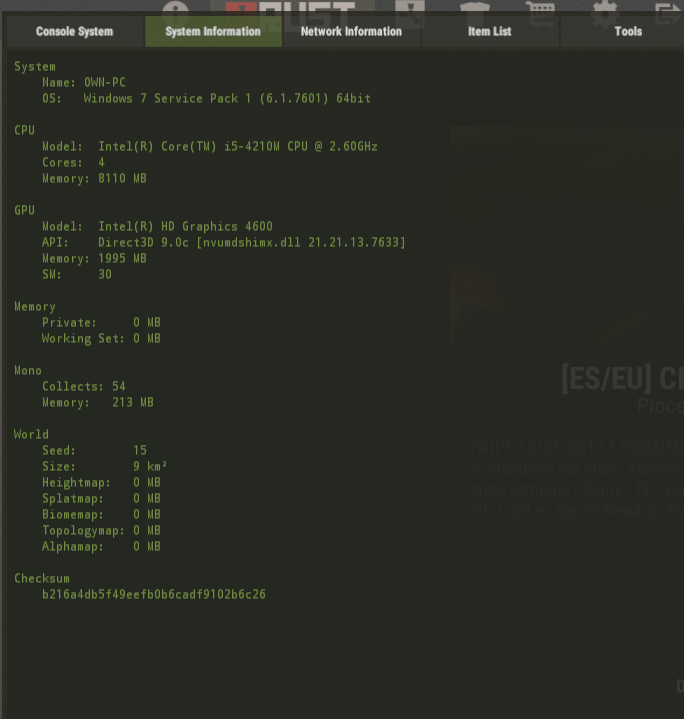Click the Collects: 54 line
Image resolution: width=684 pixels, height=719 pixels.
click(x=84, y=387)
